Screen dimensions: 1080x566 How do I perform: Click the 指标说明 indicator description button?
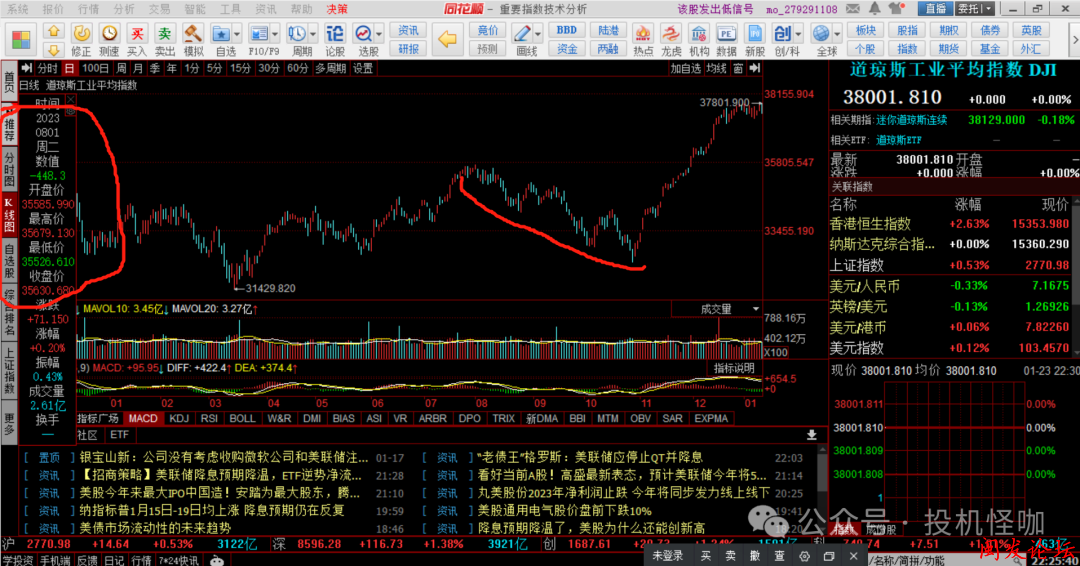tap(734, 368)
